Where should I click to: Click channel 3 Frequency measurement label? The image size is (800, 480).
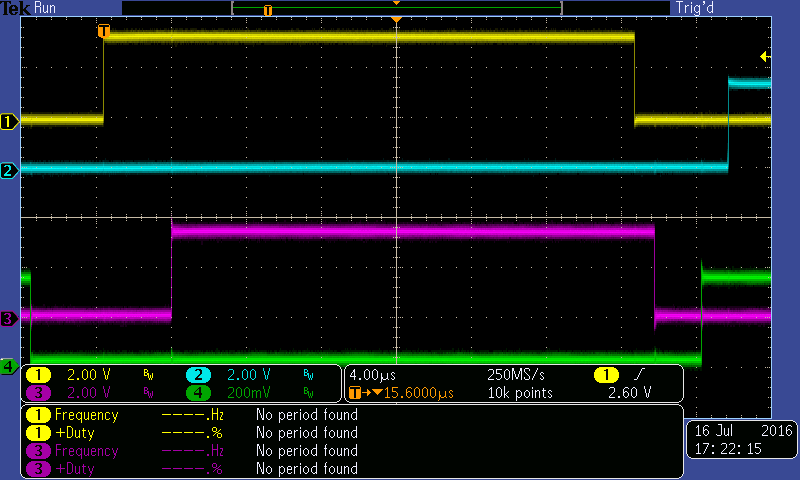87,451
